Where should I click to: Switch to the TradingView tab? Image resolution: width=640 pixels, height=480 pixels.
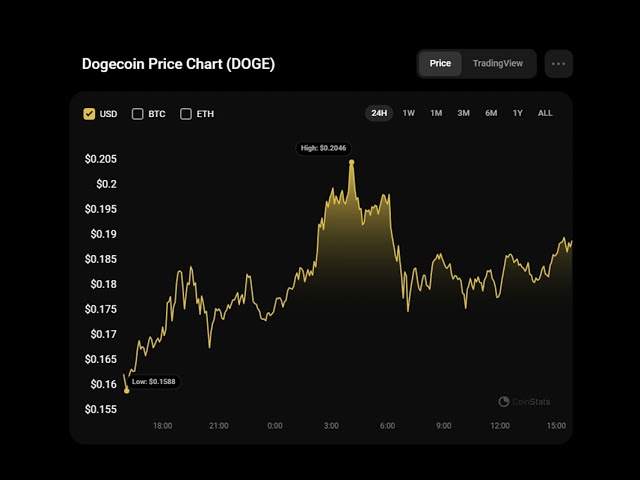[x=497, y=64]
